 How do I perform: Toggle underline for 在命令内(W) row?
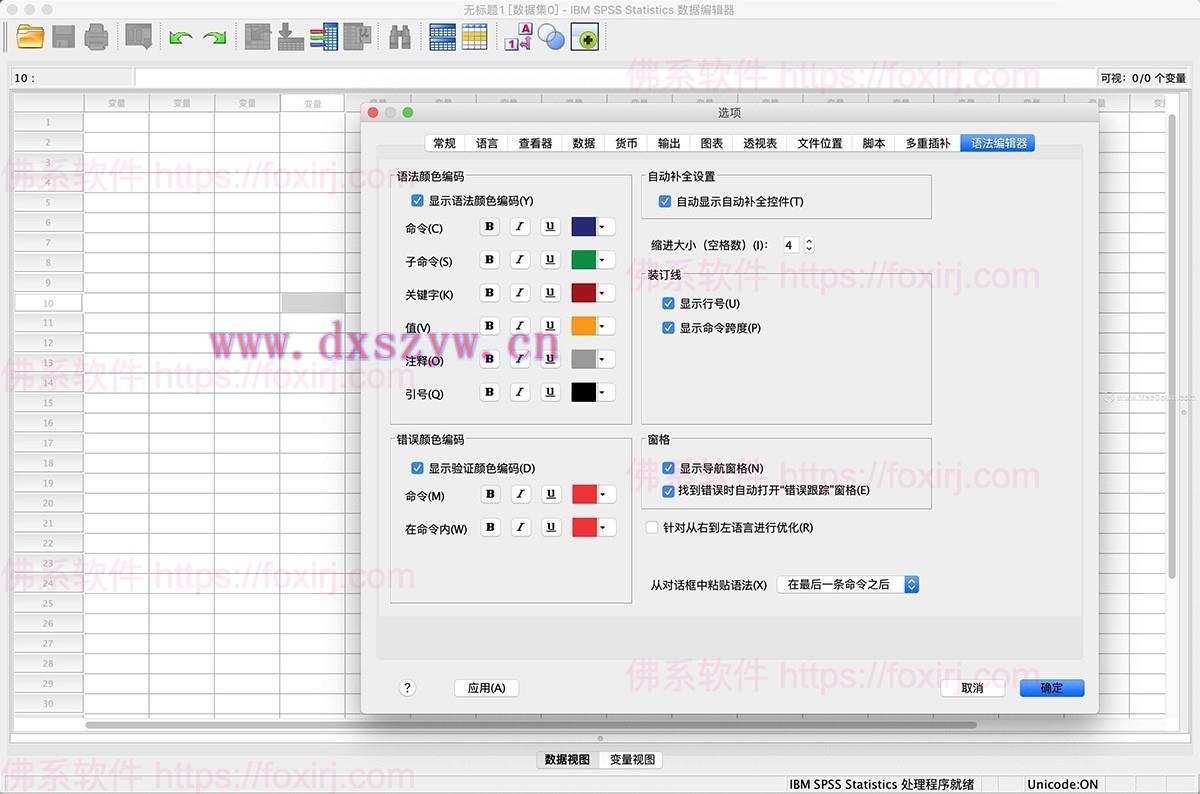550,527
